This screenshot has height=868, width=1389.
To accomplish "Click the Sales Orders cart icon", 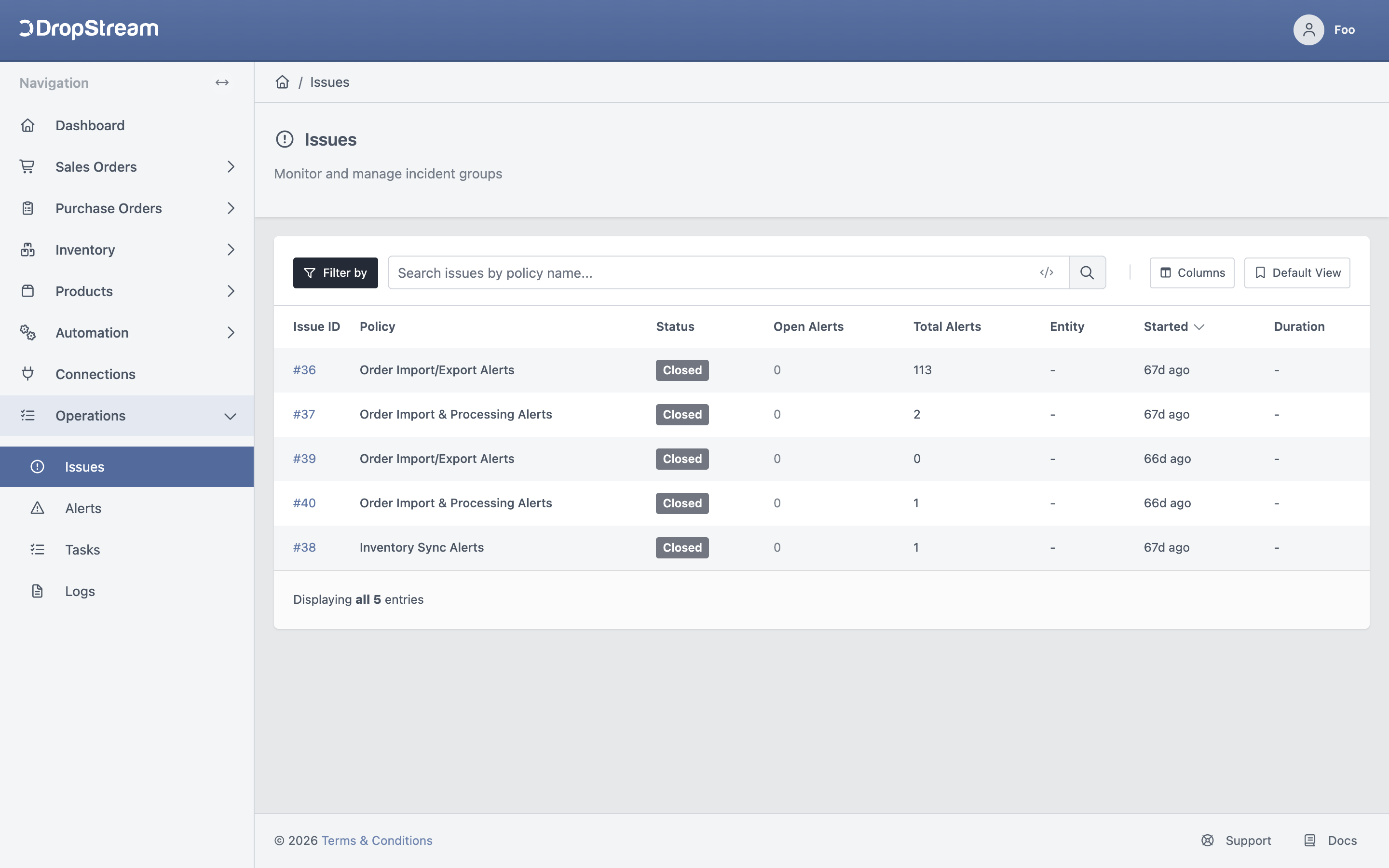I will [27, 166].
